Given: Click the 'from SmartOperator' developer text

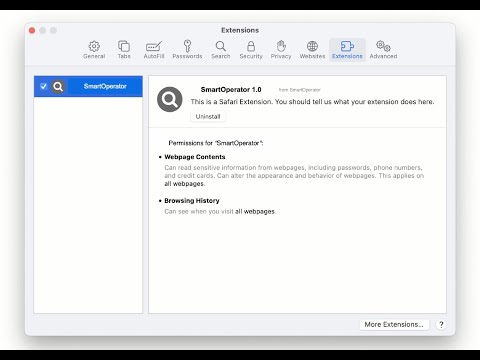Looking at the screenshot, I should tap(300, 90).
